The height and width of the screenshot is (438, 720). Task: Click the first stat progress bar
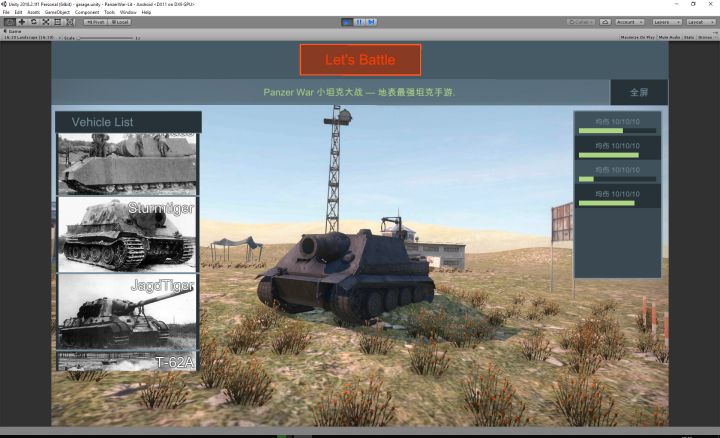point(617,131)
